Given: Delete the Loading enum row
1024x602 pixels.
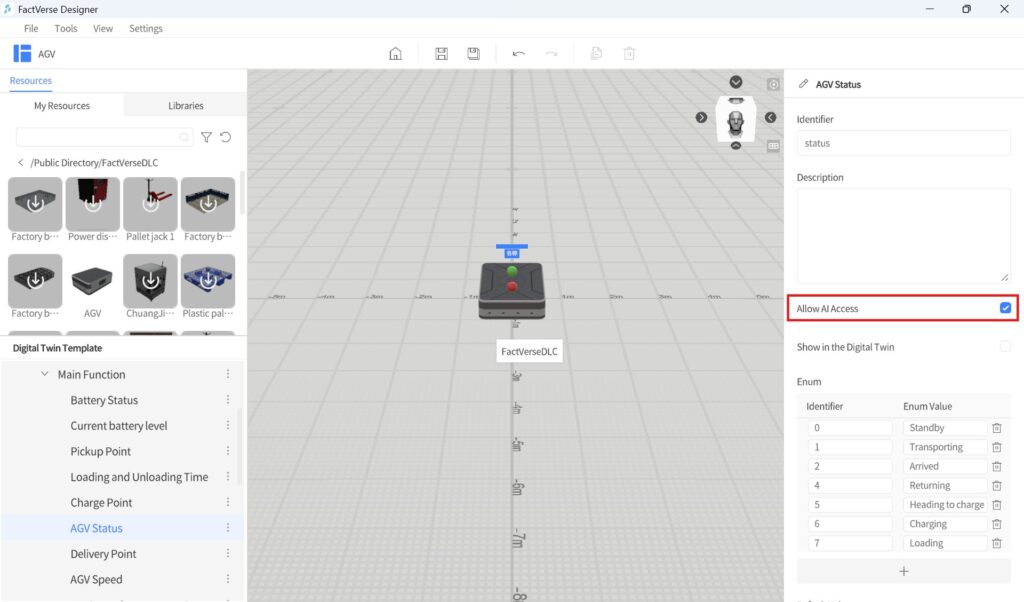Looking at the screenshot, I should pos(997,543).
